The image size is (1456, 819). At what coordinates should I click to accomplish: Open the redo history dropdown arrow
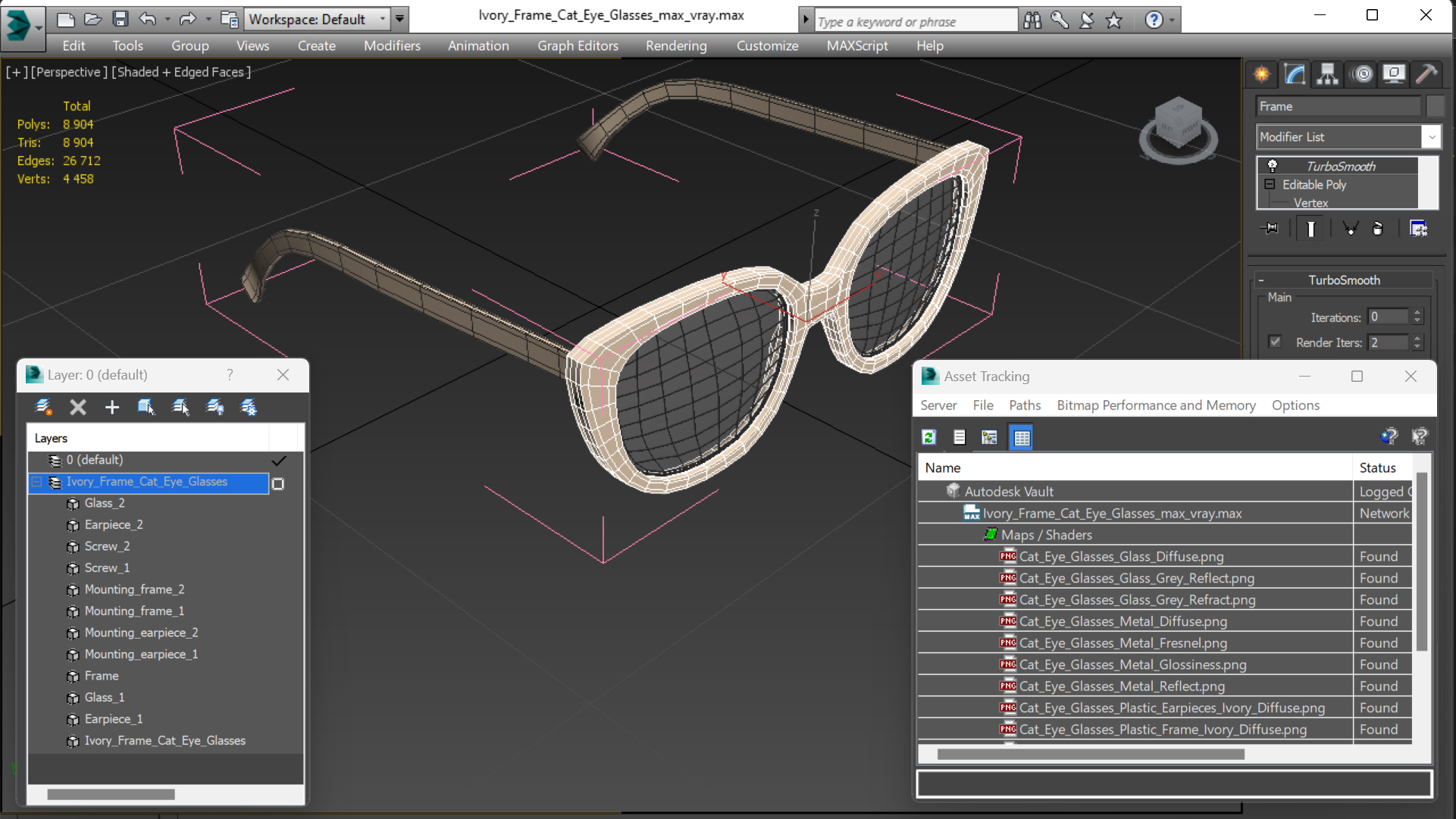click(x=208, y=19)
